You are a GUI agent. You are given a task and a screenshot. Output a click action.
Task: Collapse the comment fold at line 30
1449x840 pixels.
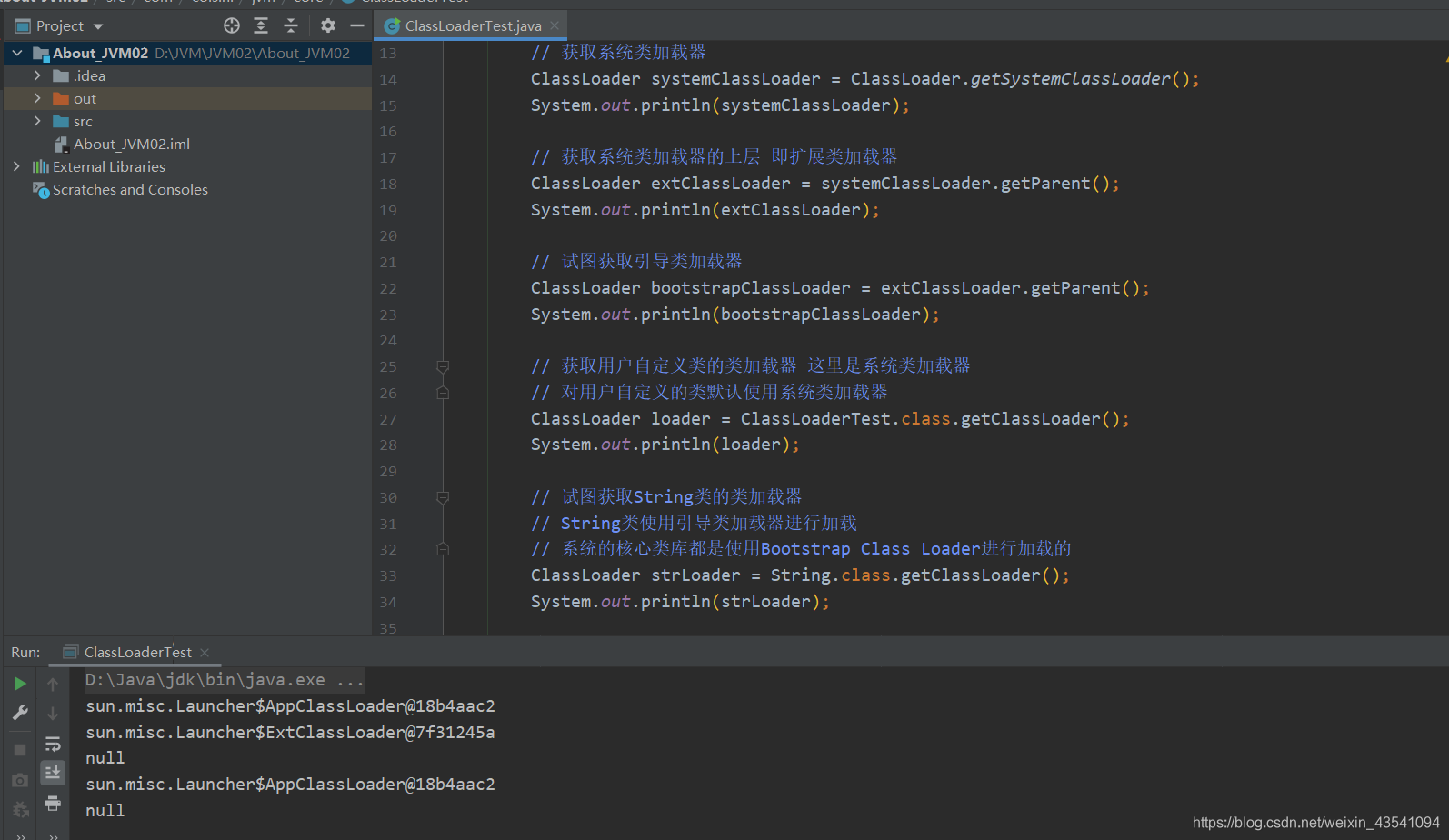[443, 497]
